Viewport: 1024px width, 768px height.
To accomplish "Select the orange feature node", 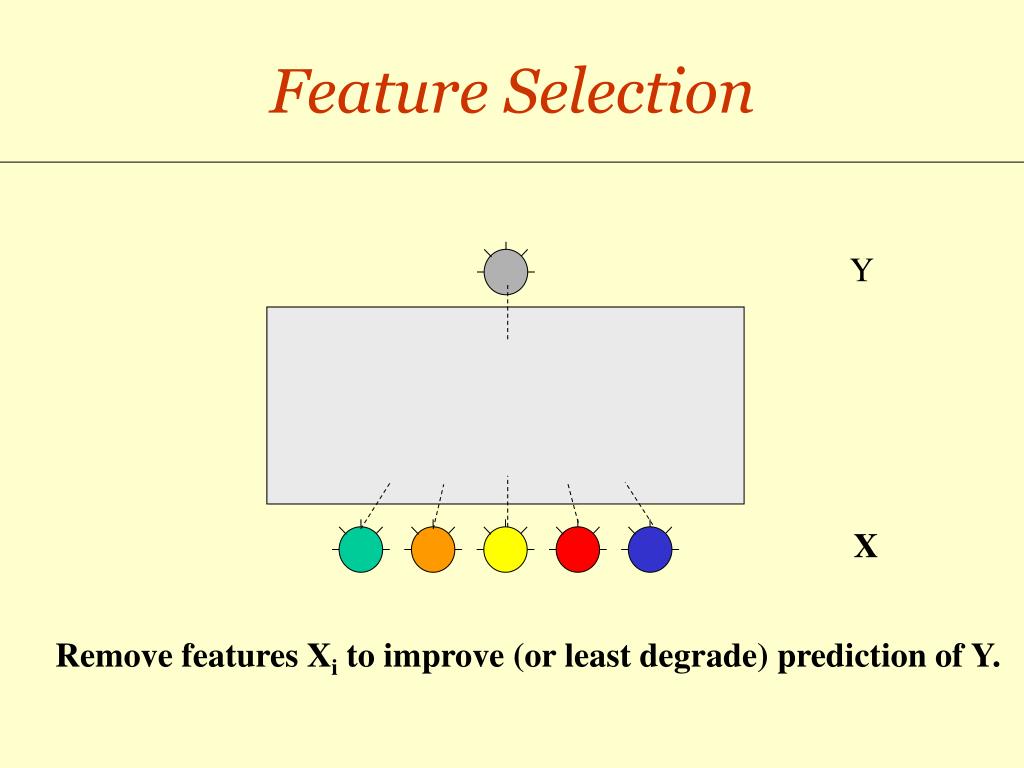I will (433, 550).
